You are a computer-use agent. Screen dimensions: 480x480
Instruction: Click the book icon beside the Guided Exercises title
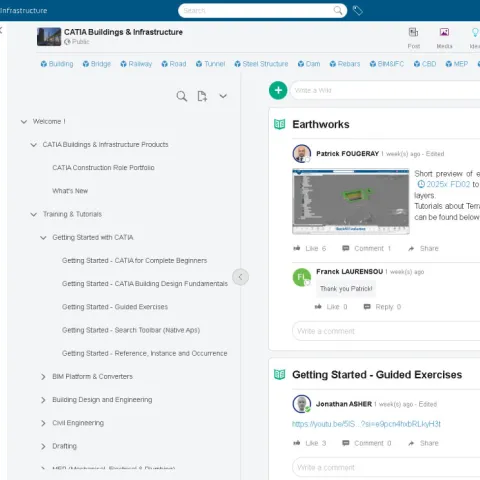279,375
